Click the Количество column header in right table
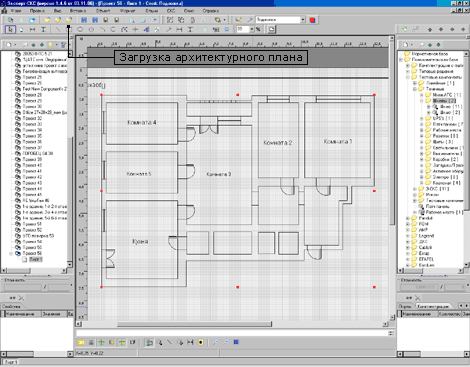Screen dimensions: 470x367 coord(449,314)
